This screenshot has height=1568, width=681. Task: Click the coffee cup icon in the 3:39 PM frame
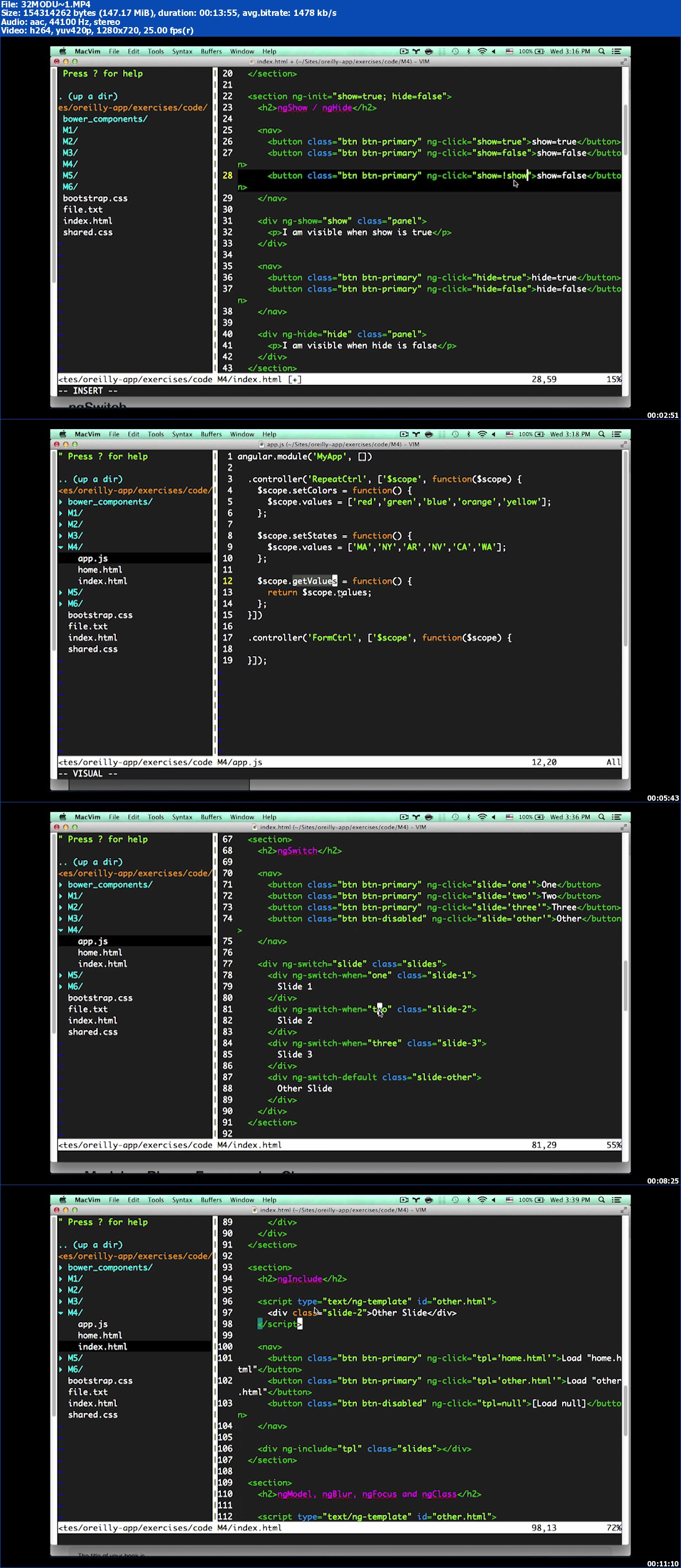[429, 1201]
